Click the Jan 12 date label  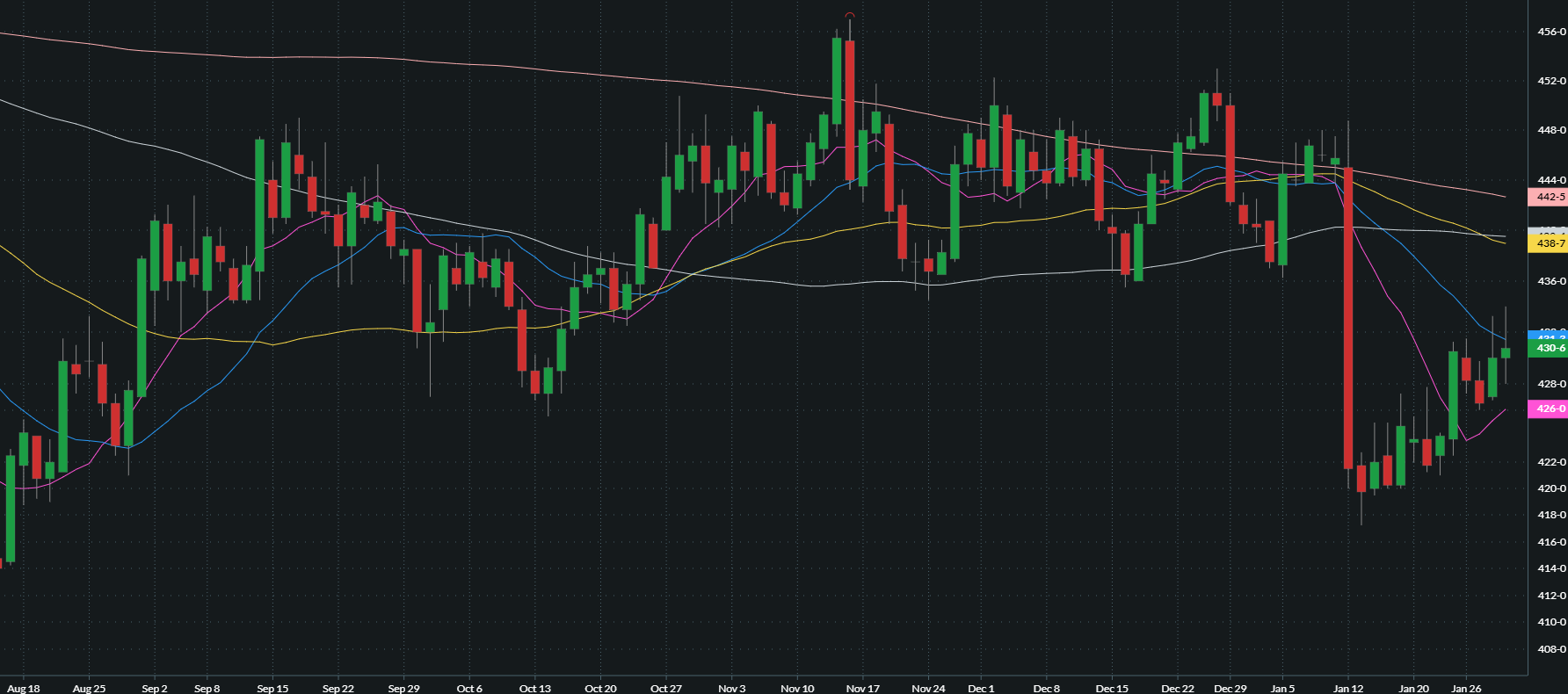coord(1347,688)
